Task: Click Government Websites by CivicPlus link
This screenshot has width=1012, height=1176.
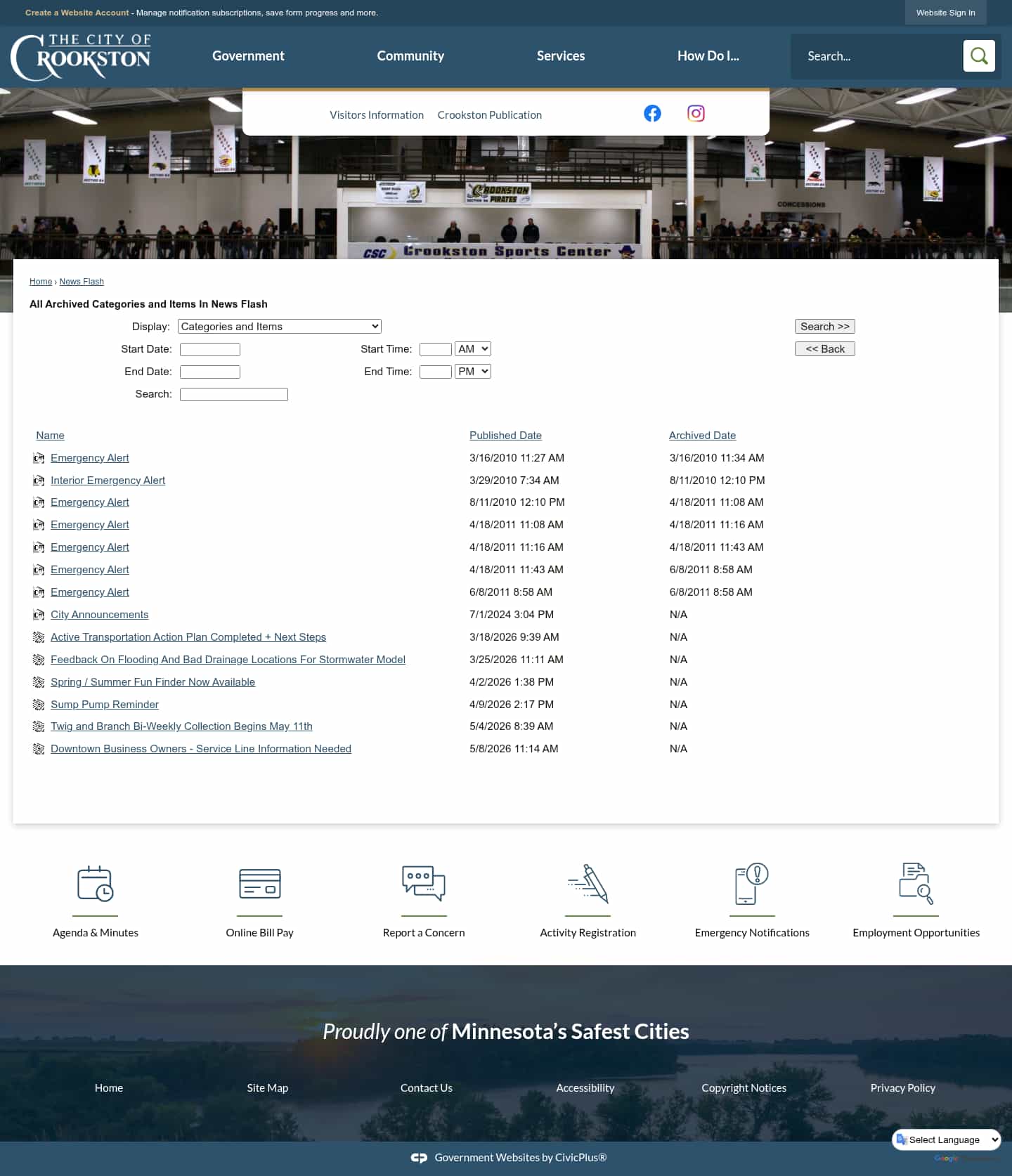Action: click(x=520, y=1158)
